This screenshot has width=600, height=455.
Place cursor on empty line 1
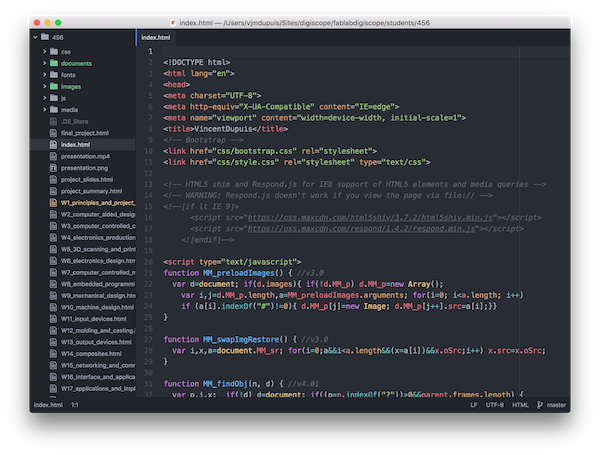click(366, 51)
